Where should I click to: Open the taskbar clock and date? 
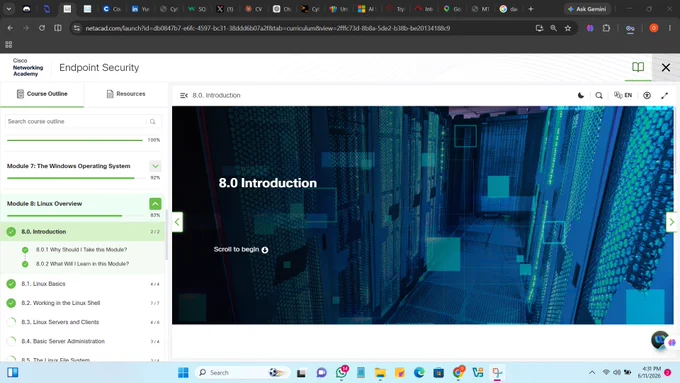click(649, 372)
